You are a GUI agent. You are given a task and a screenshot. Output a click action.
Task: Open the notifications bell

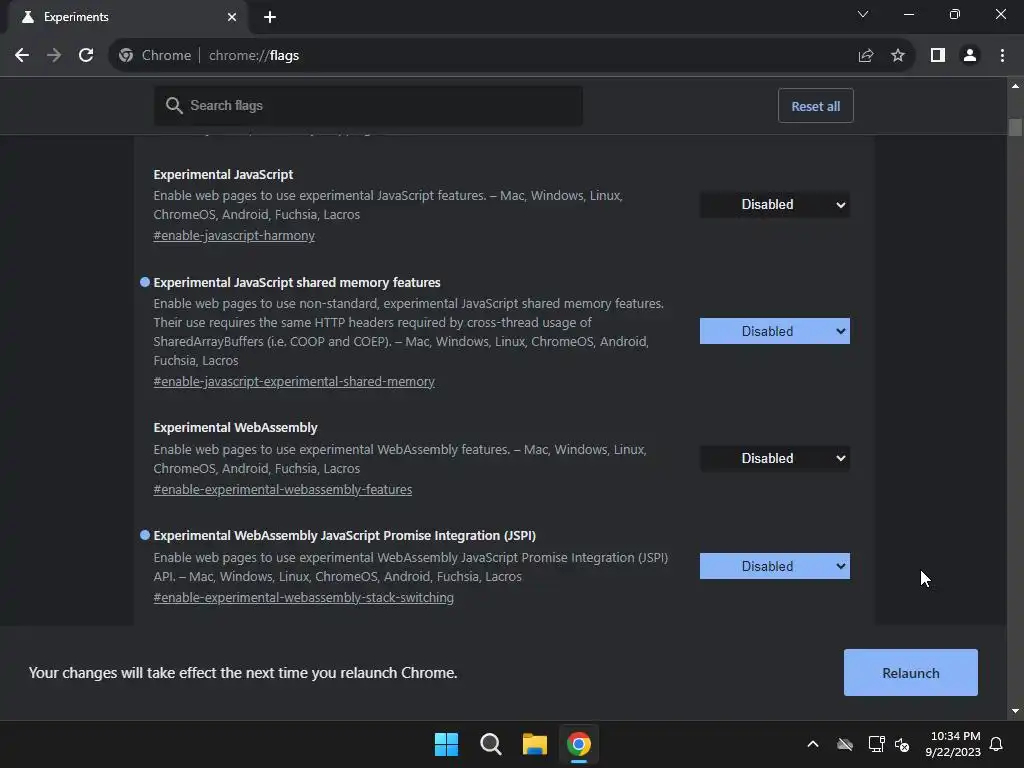click(997, 744)
